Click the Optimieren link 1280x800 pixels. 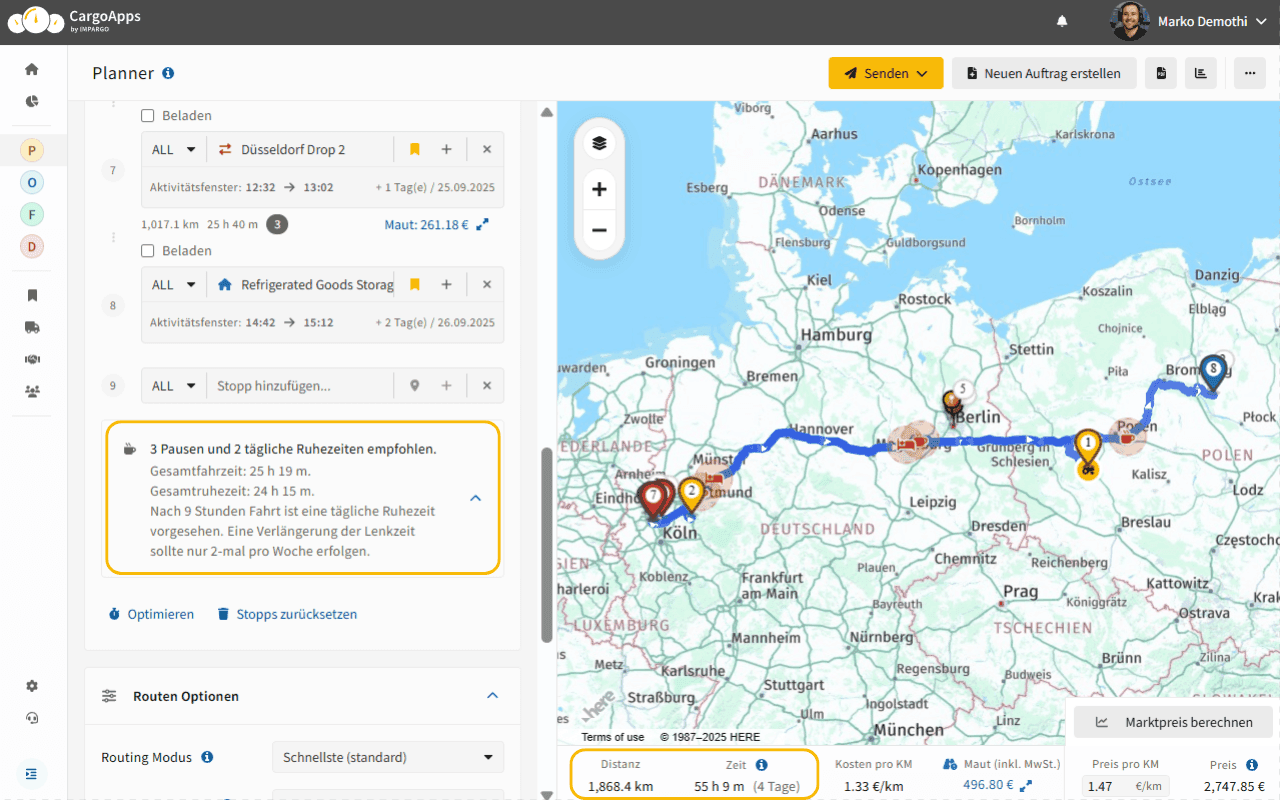151,614
